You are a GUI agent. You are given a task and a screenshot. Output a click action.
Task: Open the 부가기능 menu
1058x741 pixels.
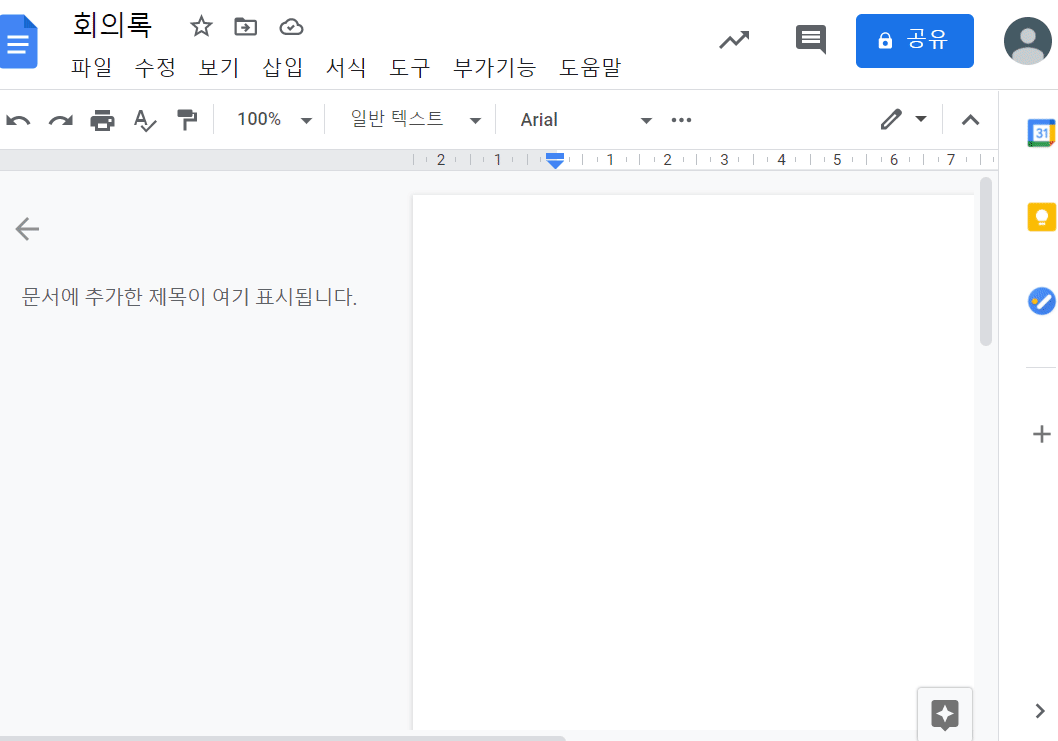point(495,67)
